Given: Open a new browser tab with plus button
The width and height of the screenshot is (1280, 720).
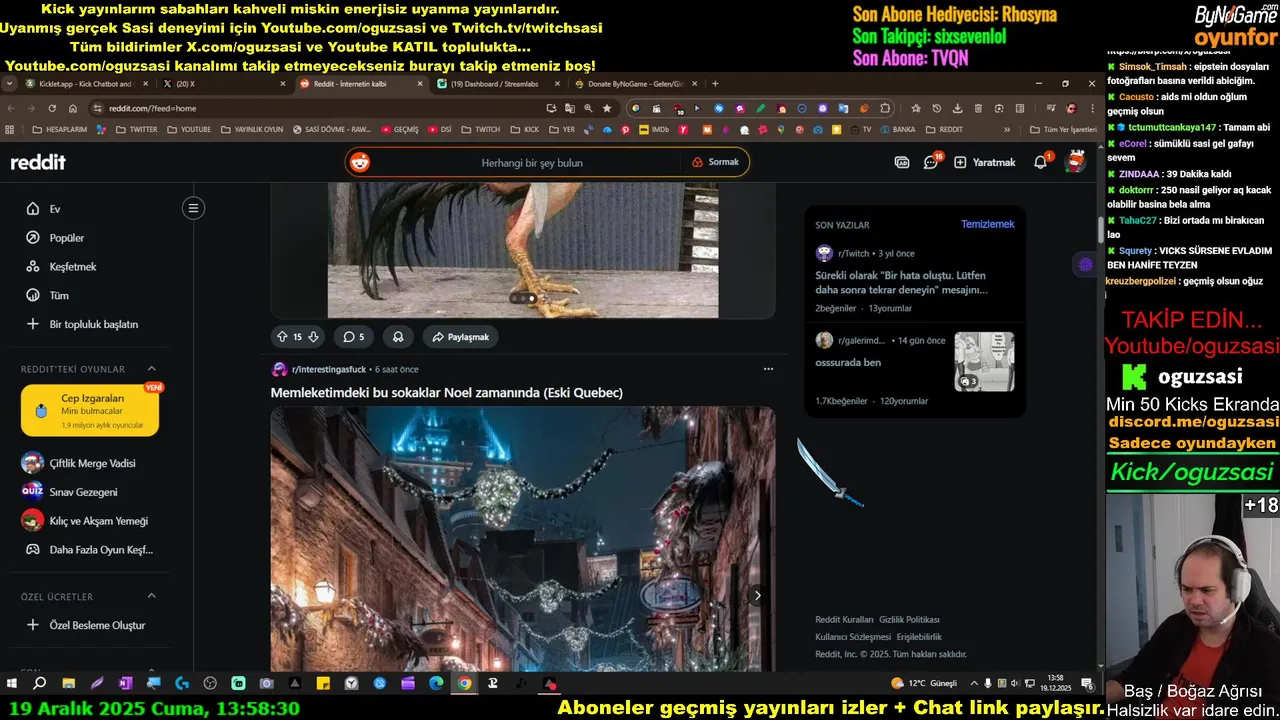Looking at the screenshot, I should click(x=715, y=84).
